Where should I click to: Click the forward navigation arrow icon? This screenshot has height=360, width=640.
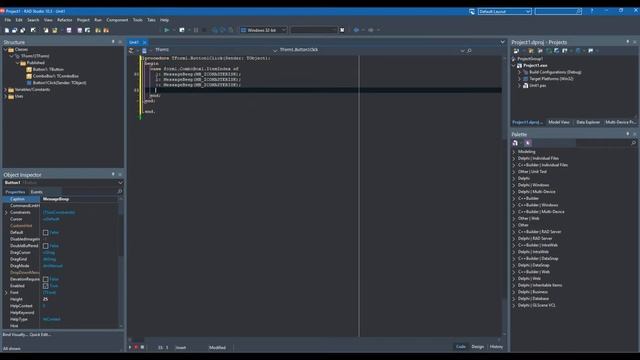click(371, 30)
